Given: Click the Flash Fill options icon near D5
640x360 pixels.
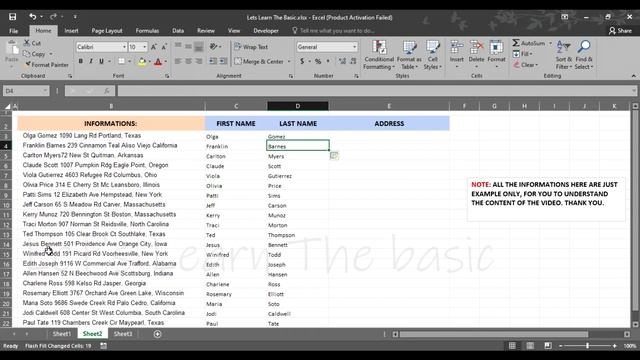Looking at the screenshot, I should click(x=334, y=155).
